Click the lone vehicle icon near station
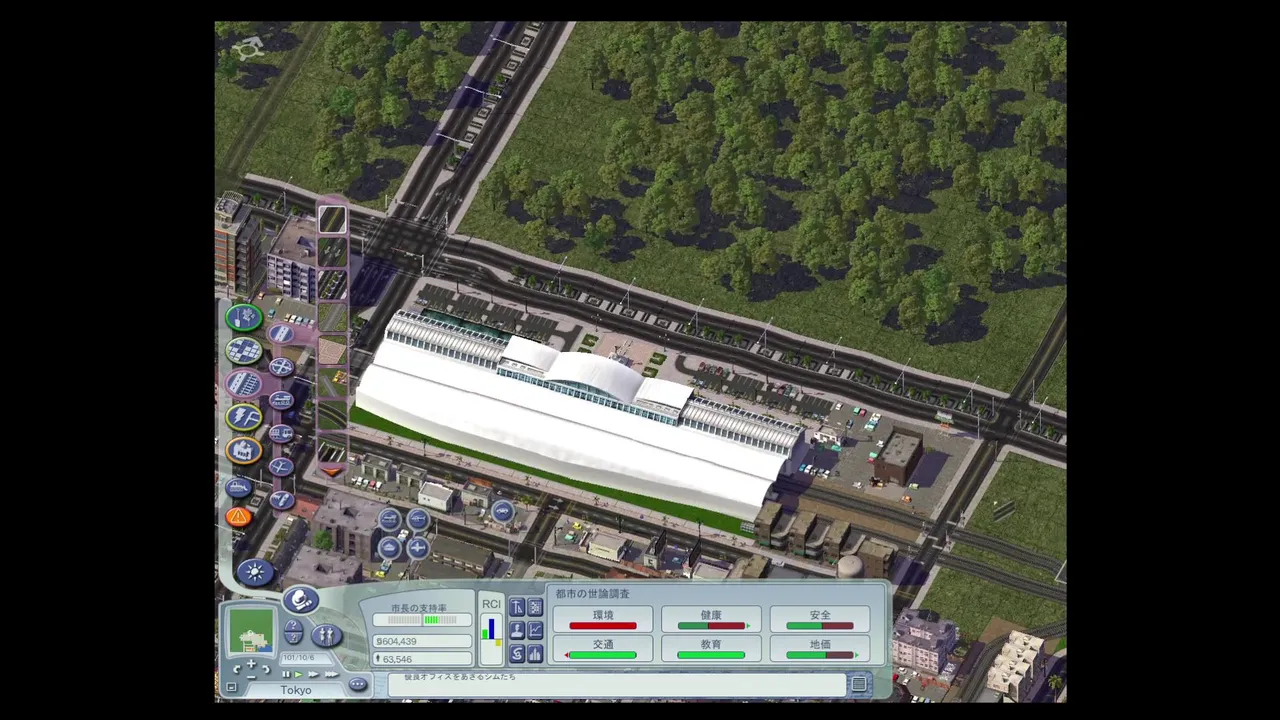 coord(503,513)
